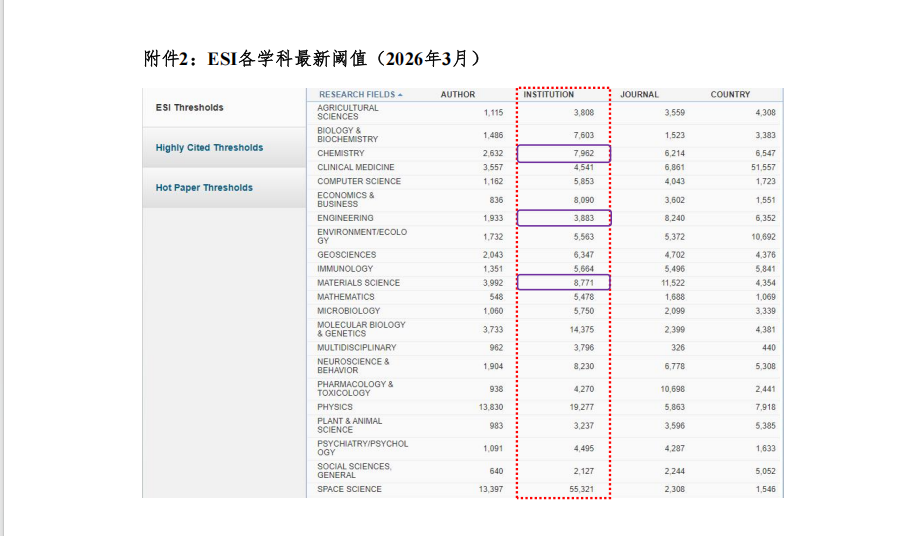Select the ENGINEERING institution value 3,883
This screenshot has width=918, height=536.
pos(584,218)
